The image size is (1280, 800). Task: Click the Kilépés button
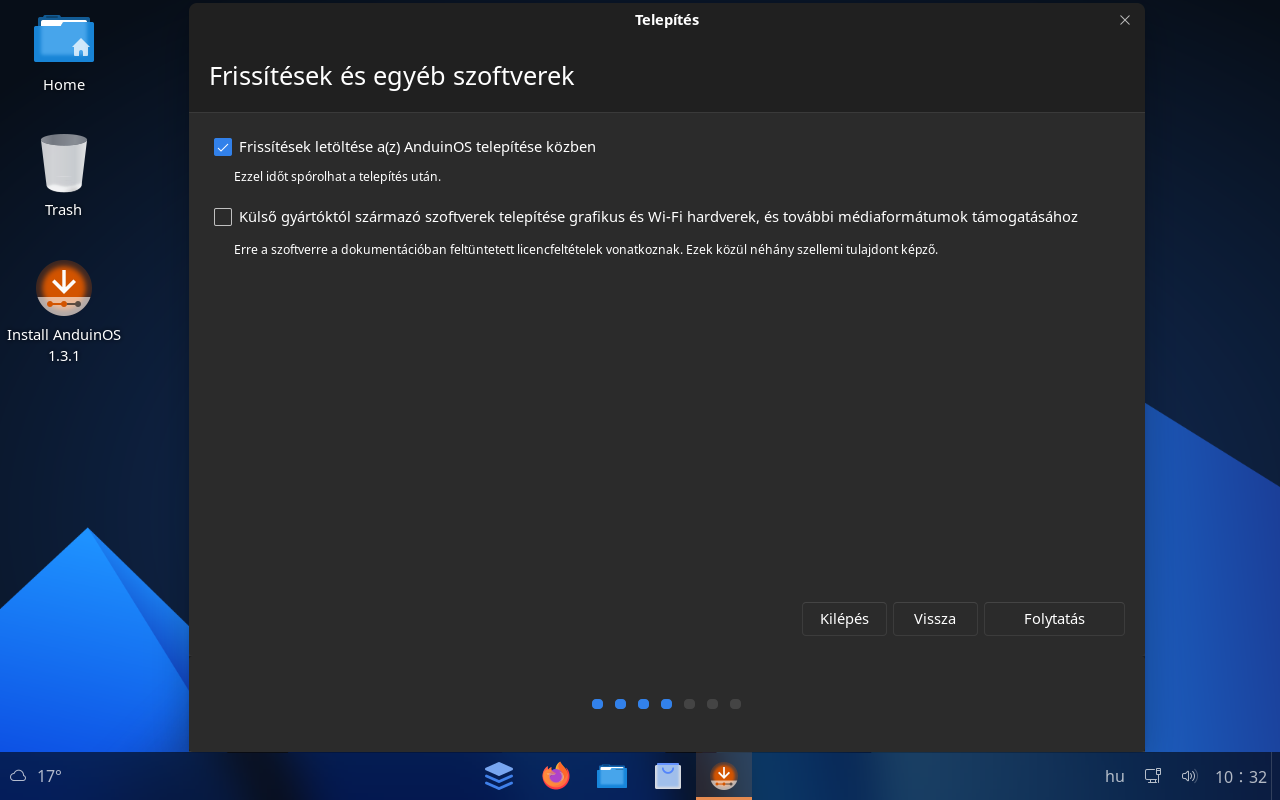[x=844, y=619]
